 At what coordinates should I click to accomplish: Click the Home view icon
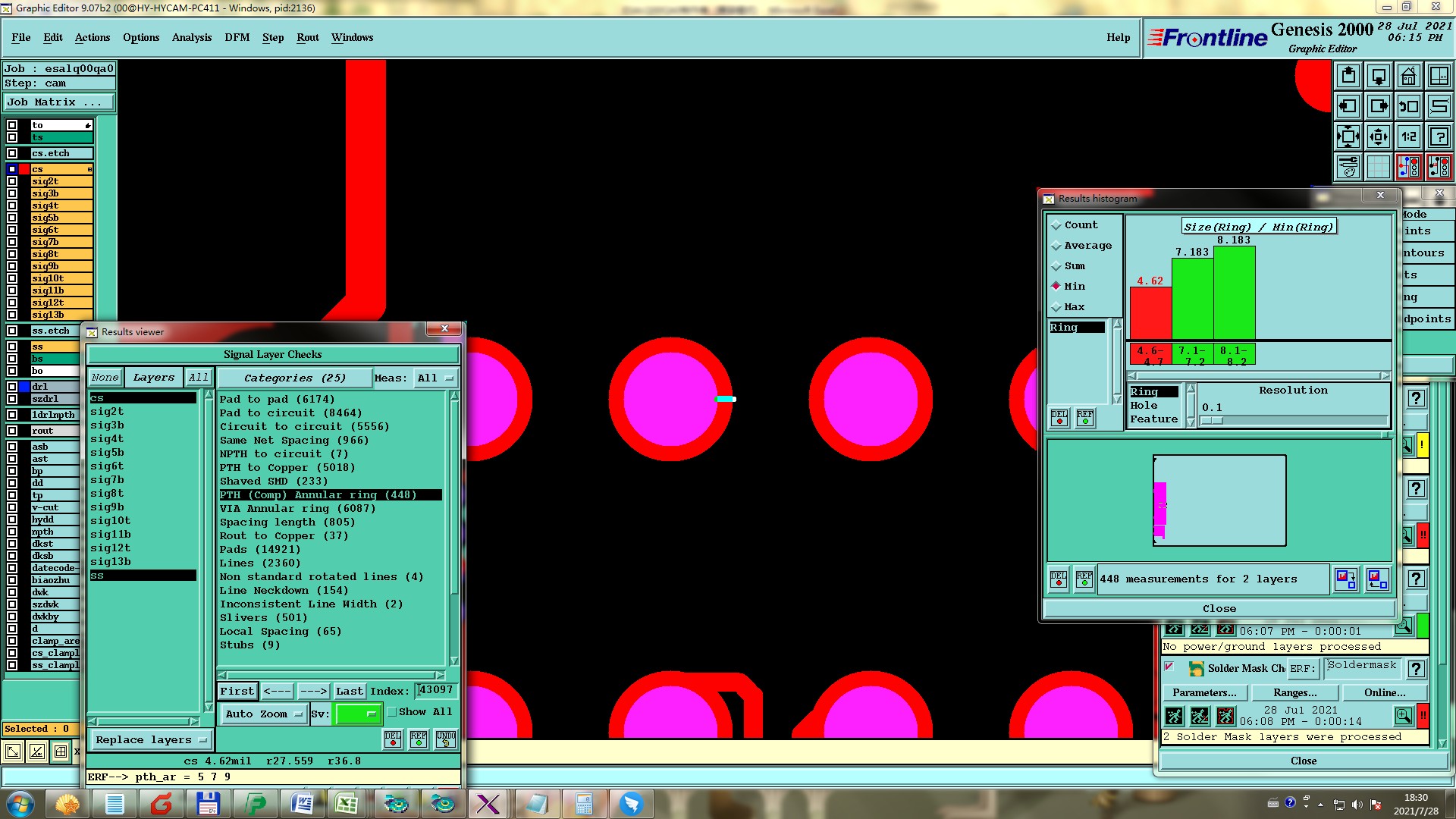[x=1408, y=76]
